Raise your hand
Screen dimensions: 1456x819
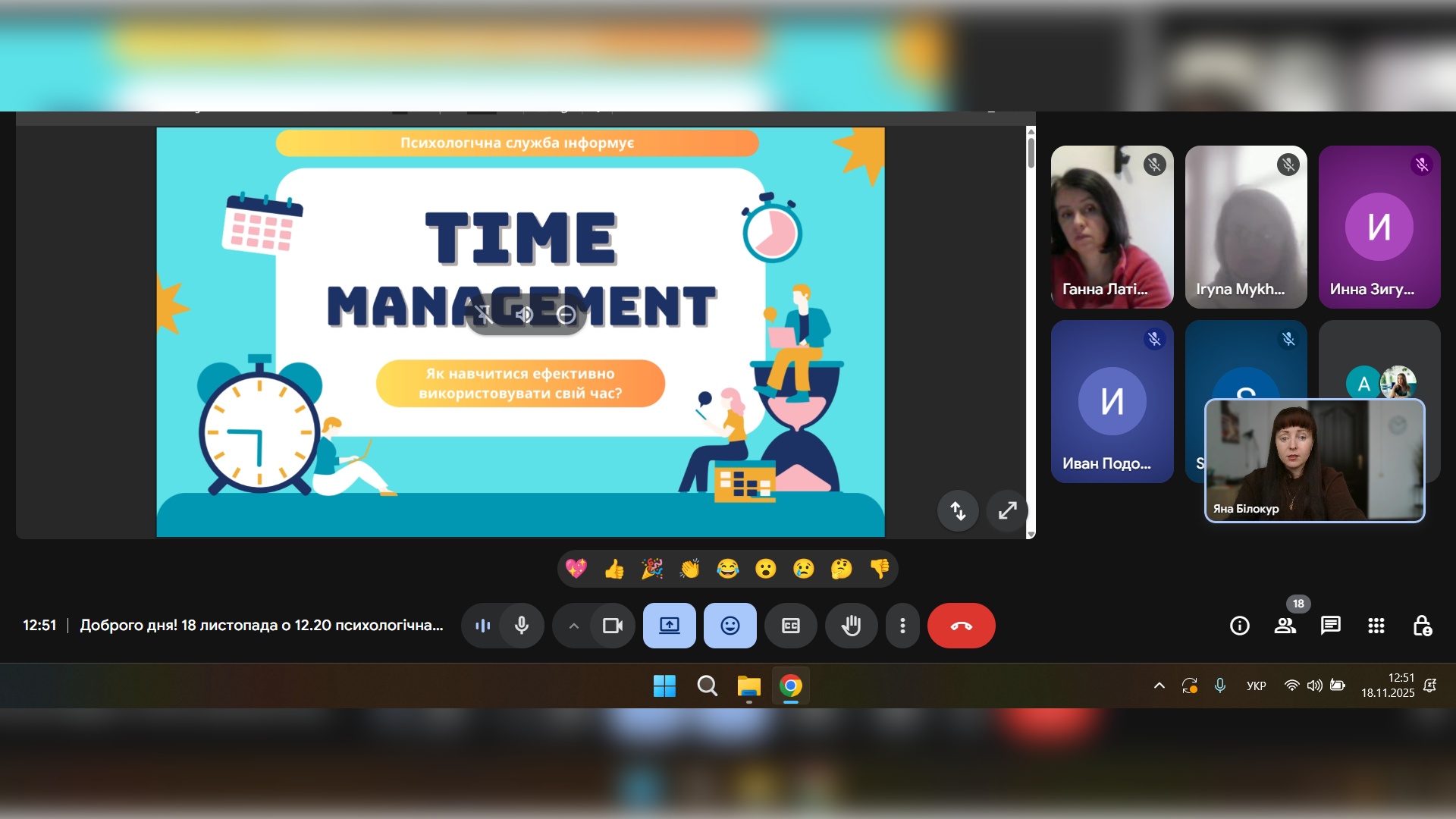[851, 626]
